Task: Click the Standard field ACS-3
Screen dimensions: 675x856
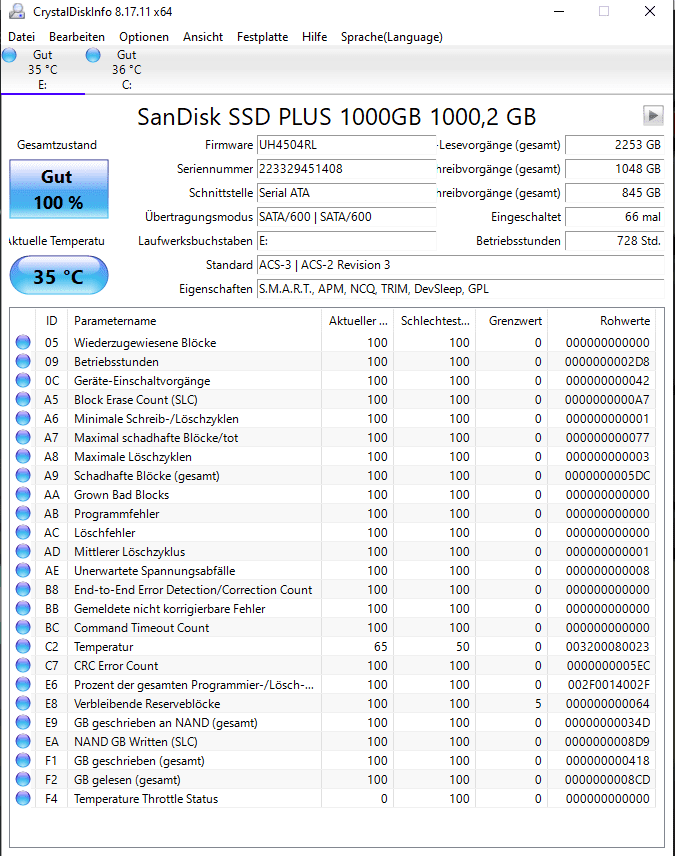Action: pyautogui.click(x=460, y=265)
